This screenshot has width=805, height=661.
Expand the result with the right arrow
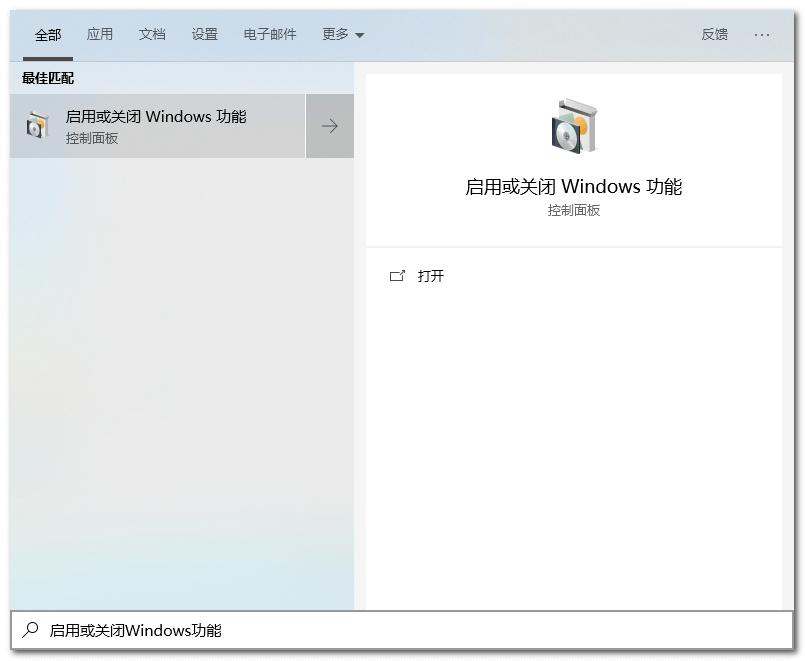[330, 126]
